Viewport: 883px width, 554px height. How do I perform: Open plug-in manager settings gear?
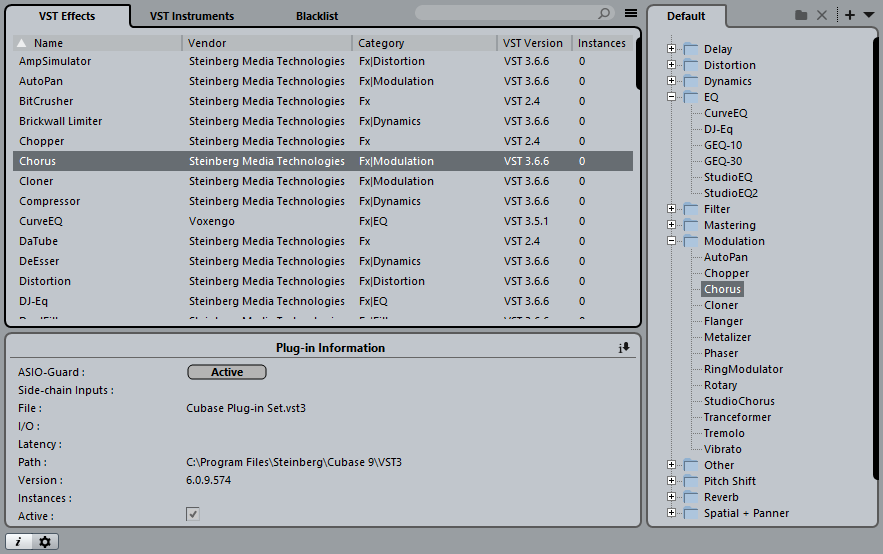pyautogui.click(x=44, y=542)
